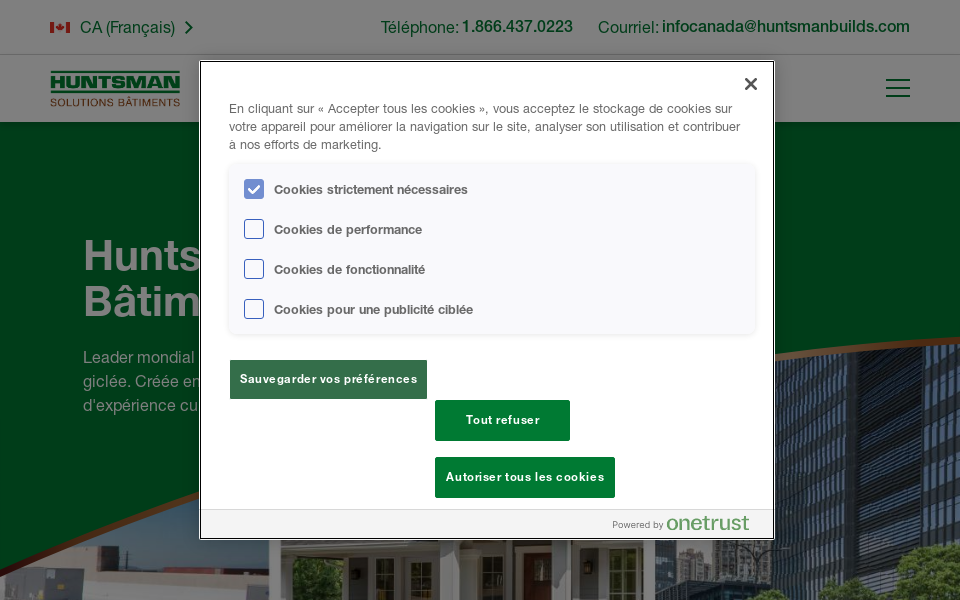
Task: Open the hamburger navigation menu
Action: (x=897, y=88)
